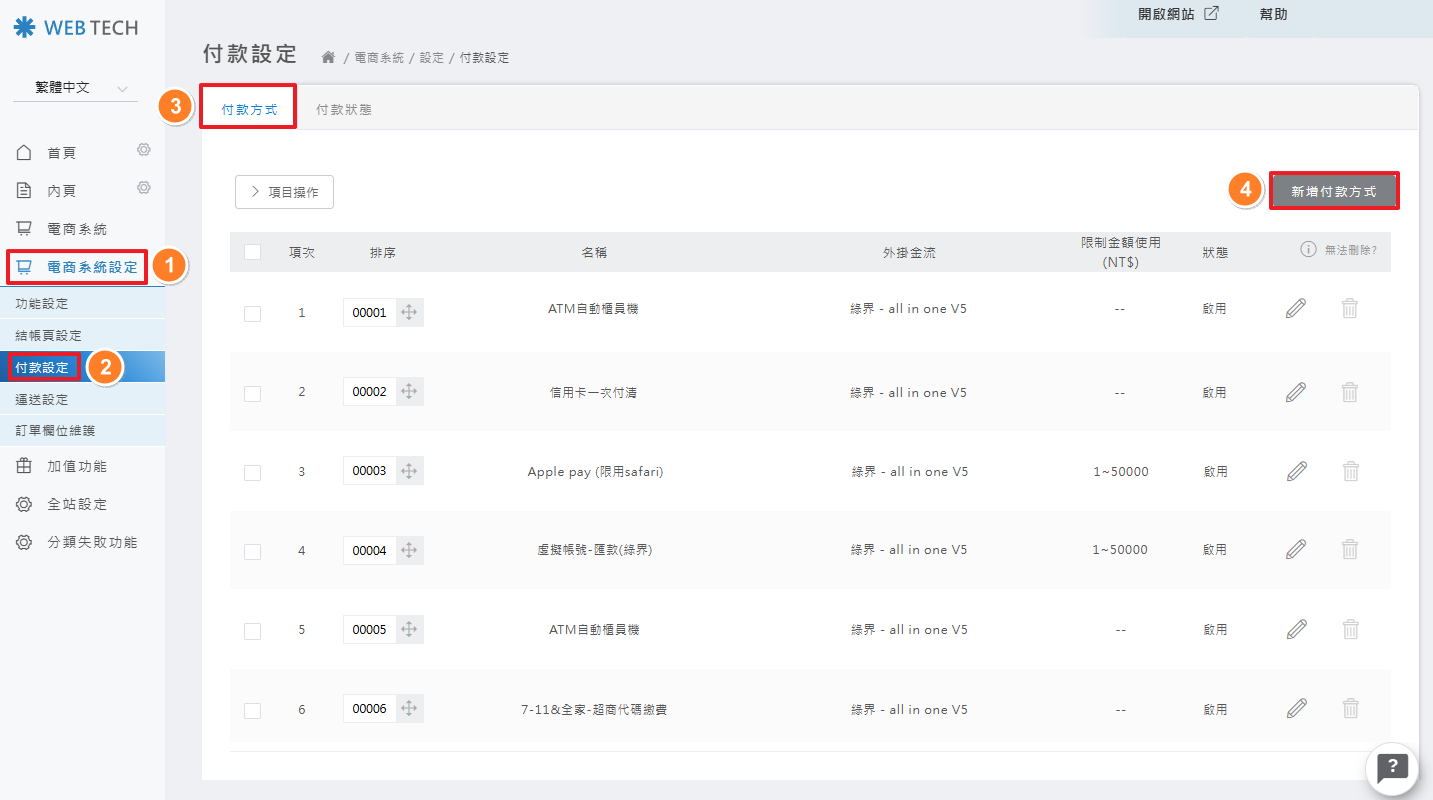Open the help chat bubble question icon
The image size is (1433, 800).
pos(1392,768)
